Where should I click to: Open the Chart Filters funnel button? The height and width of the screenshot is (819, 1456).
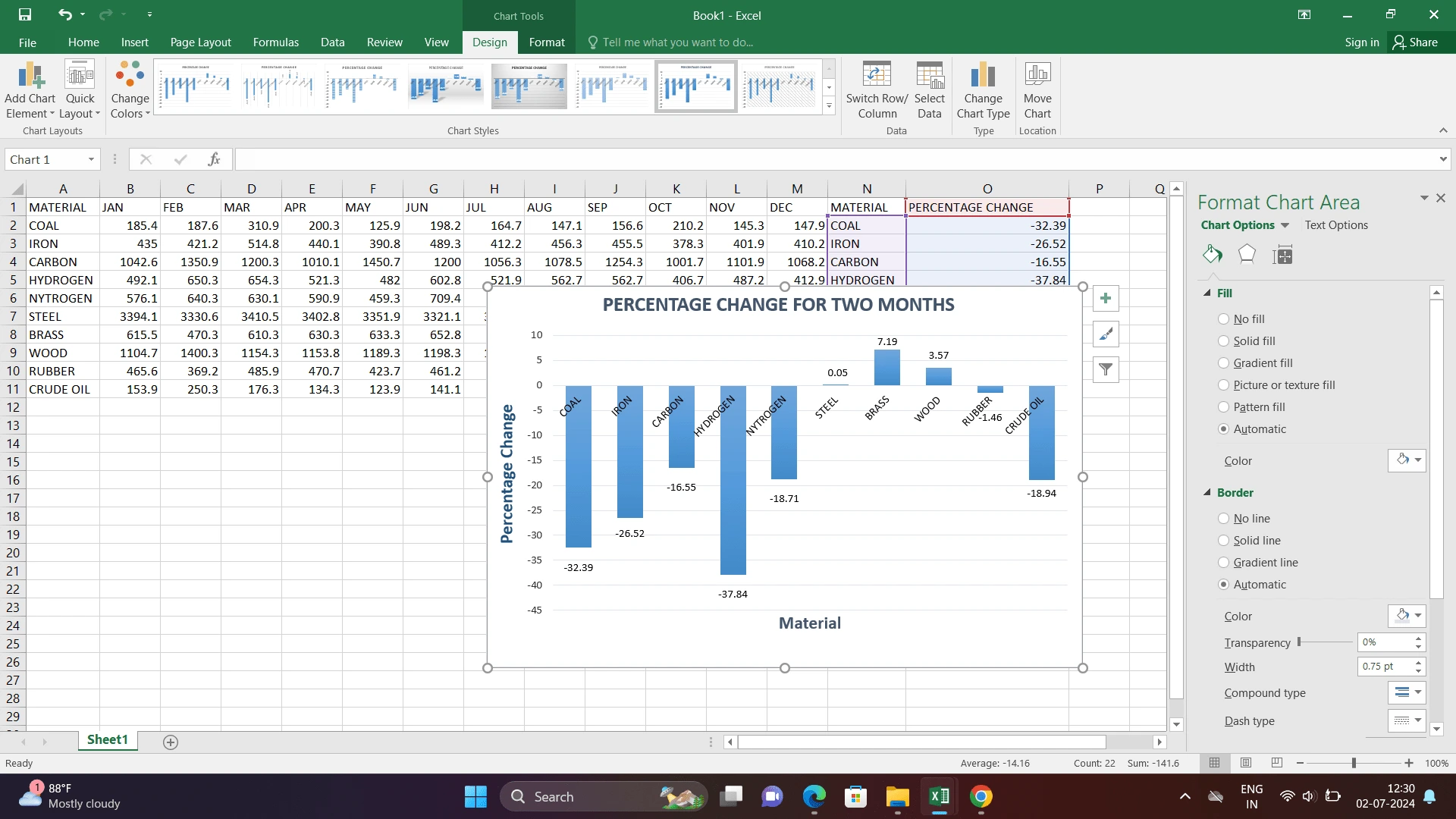click(x=1106, y=370)
